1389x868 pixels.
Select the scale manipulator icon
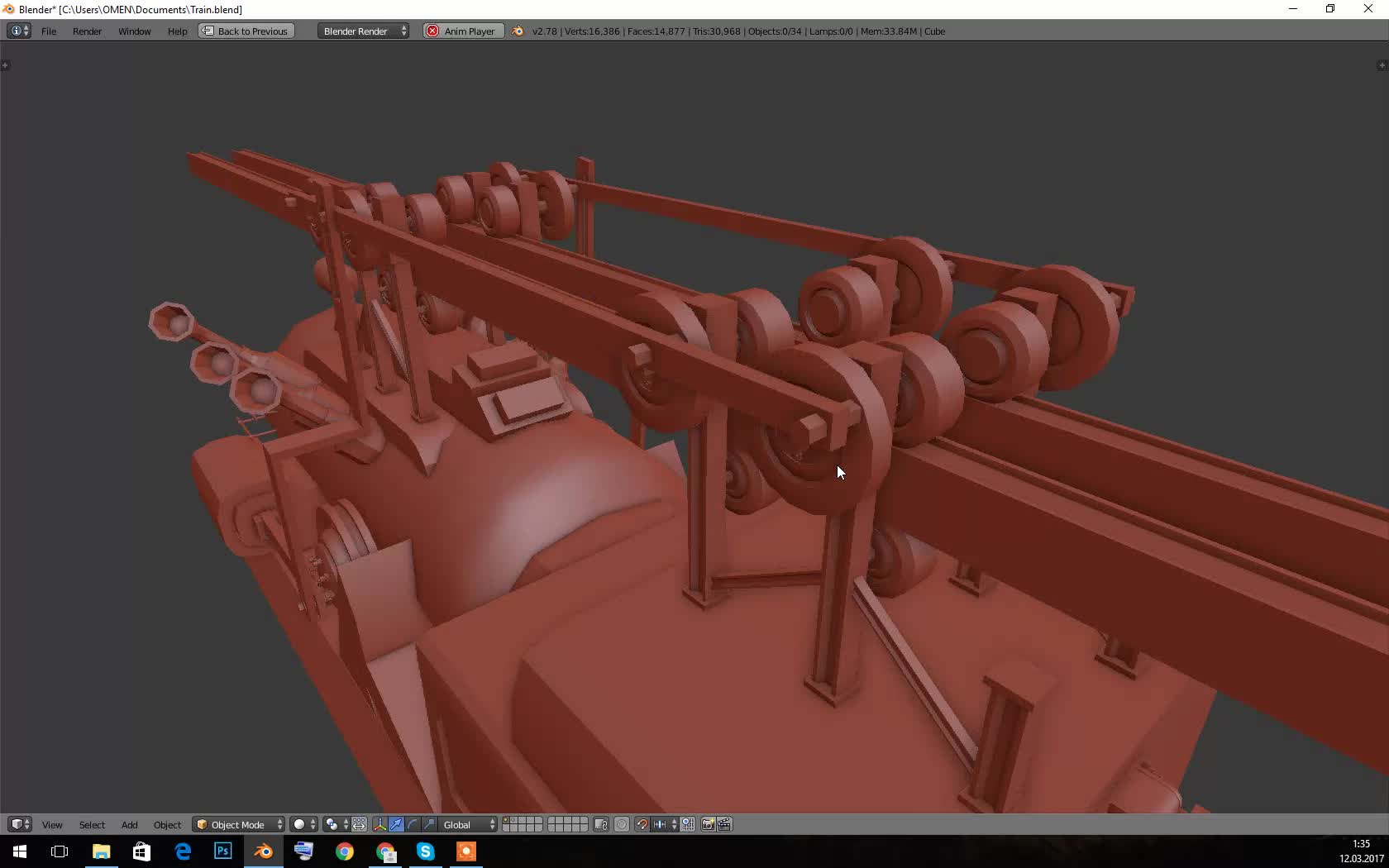tap(429, 824)
